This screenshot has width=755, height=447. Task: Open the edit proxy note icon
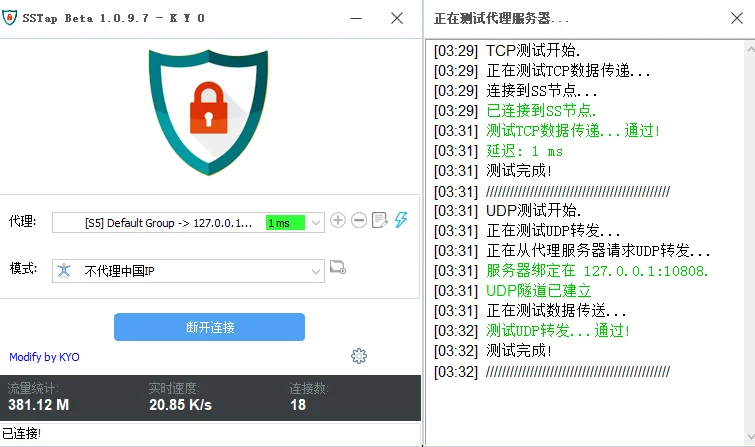tap(379, 220)
